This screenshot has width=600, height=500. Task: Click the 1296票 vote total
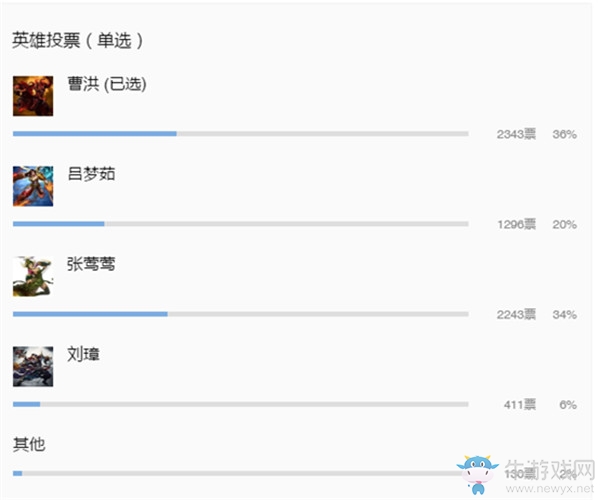[x=516, y=224]
